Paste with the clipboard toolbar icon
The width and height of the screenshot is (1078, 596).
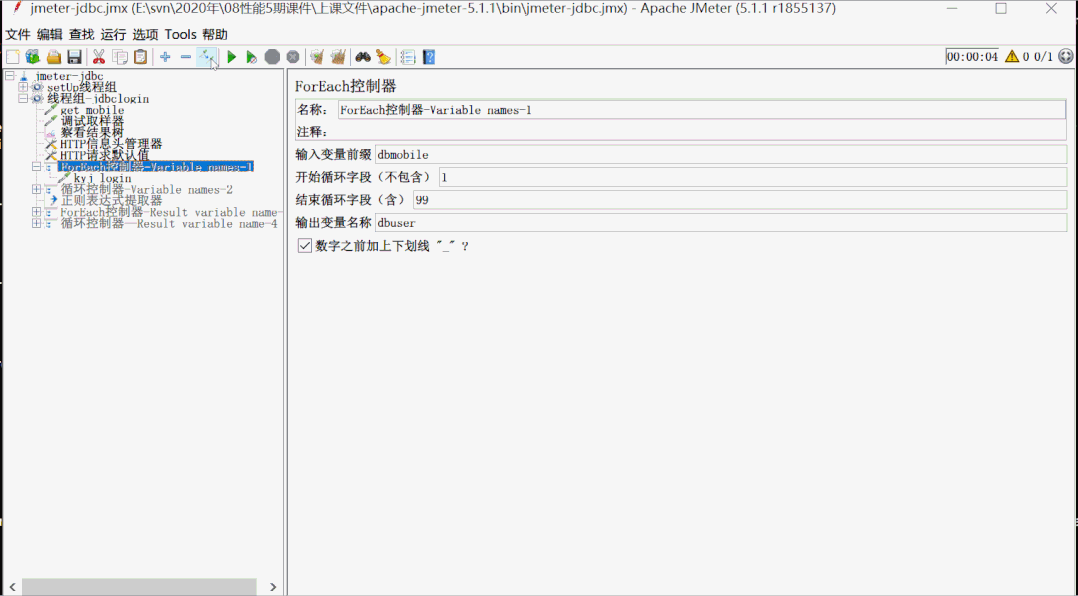point(140,57)
